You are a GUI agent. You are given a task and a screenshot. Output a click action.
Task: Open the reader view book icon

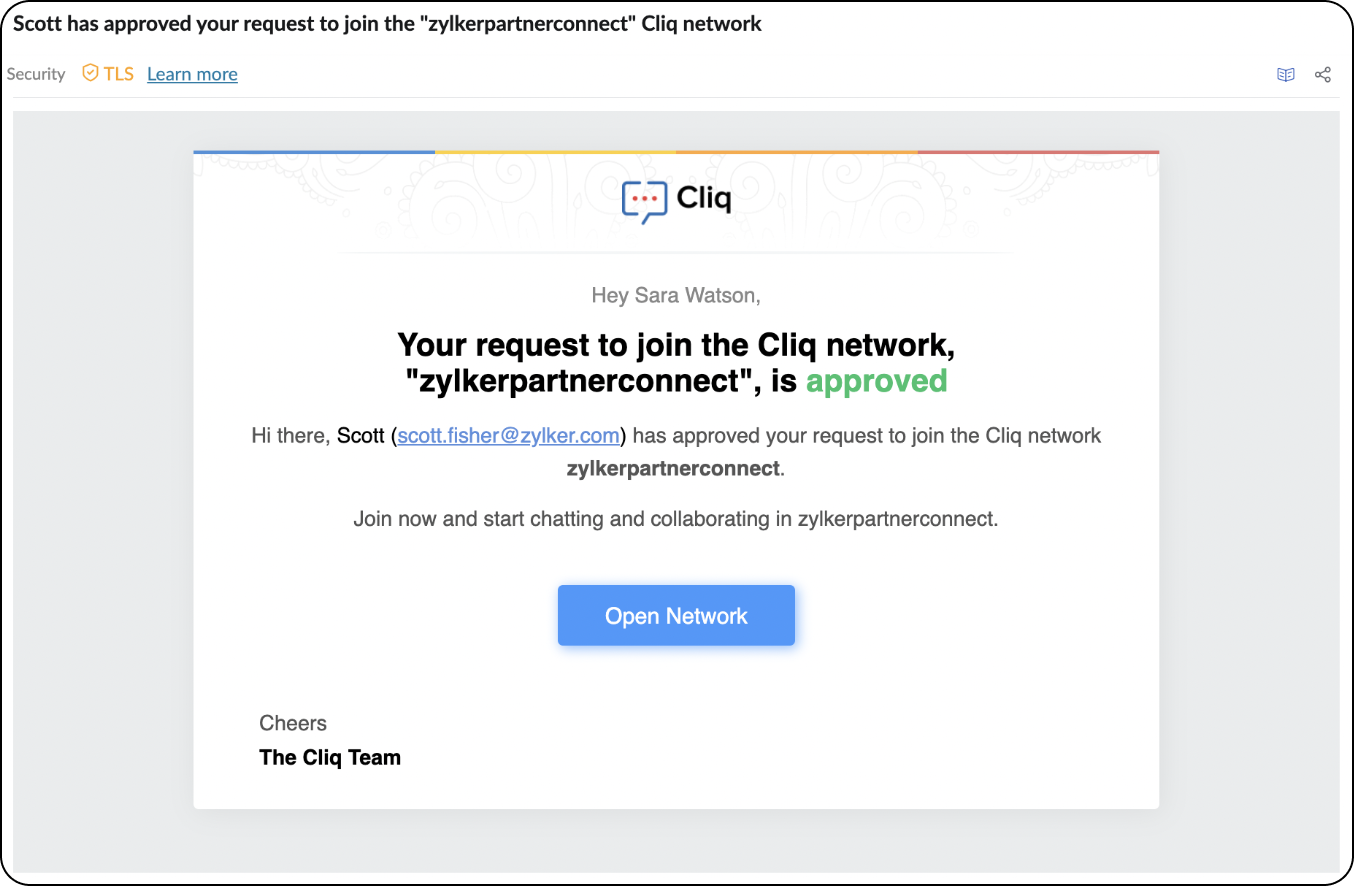(1286, 74)
